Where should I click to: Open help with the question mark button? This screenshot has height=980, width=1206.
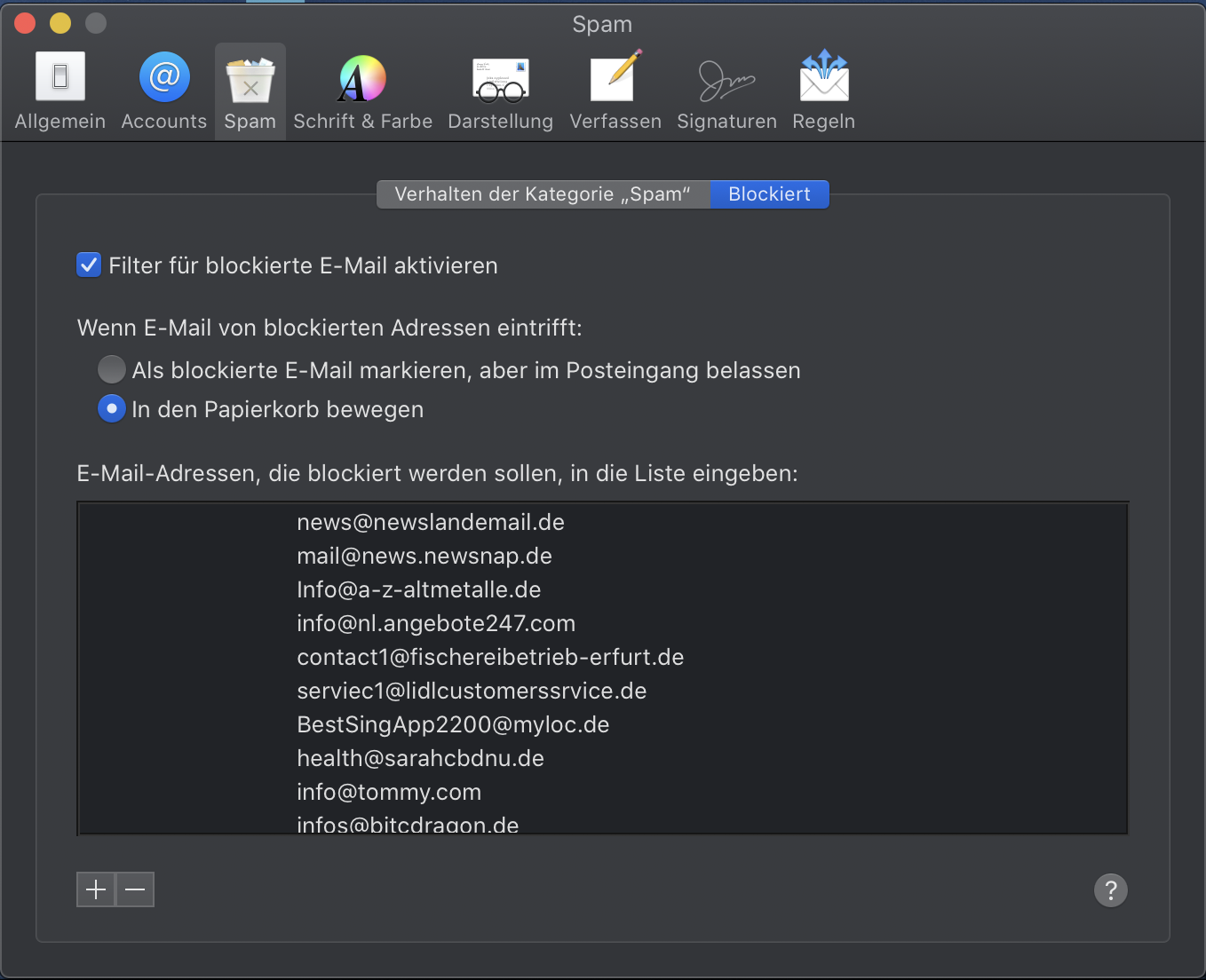[1110, 889]
